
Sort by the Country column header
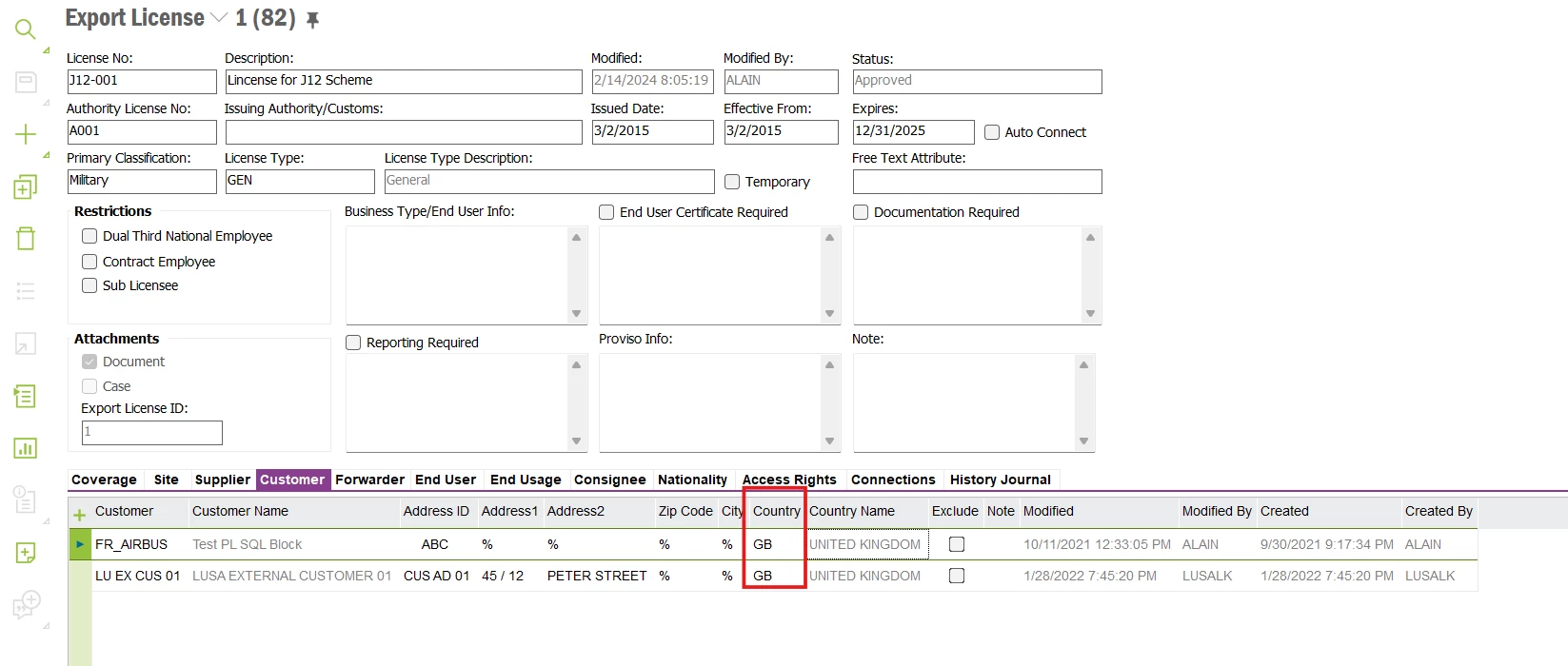pos(776,511)
